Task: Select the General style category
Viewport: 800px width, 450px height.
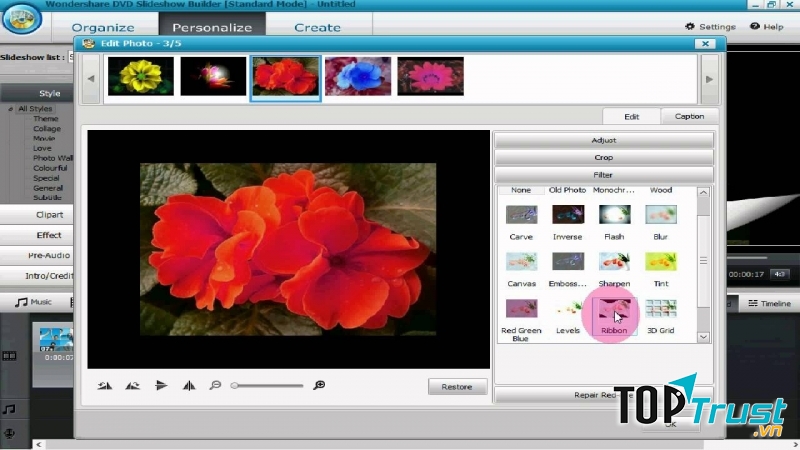Action: point(48,188)
